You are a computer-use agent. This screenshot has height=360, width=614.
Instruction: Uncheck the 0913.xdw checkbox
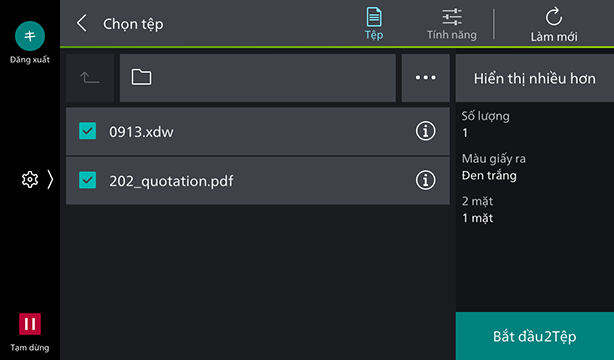pos(87,131)
